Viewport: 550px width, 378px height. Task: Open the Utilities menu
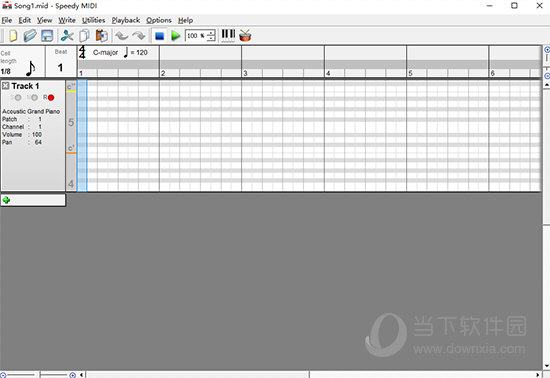93,20
